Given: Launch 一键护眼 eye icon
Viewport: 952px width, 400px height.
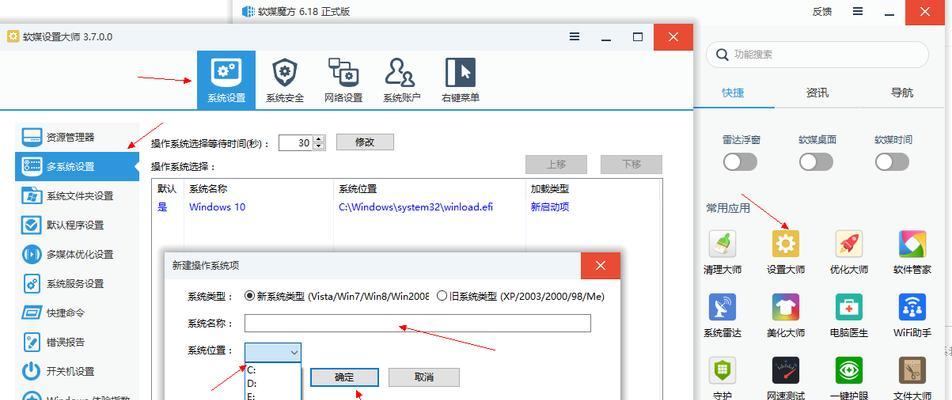Looking at the screenshot, I should (849, 370).
